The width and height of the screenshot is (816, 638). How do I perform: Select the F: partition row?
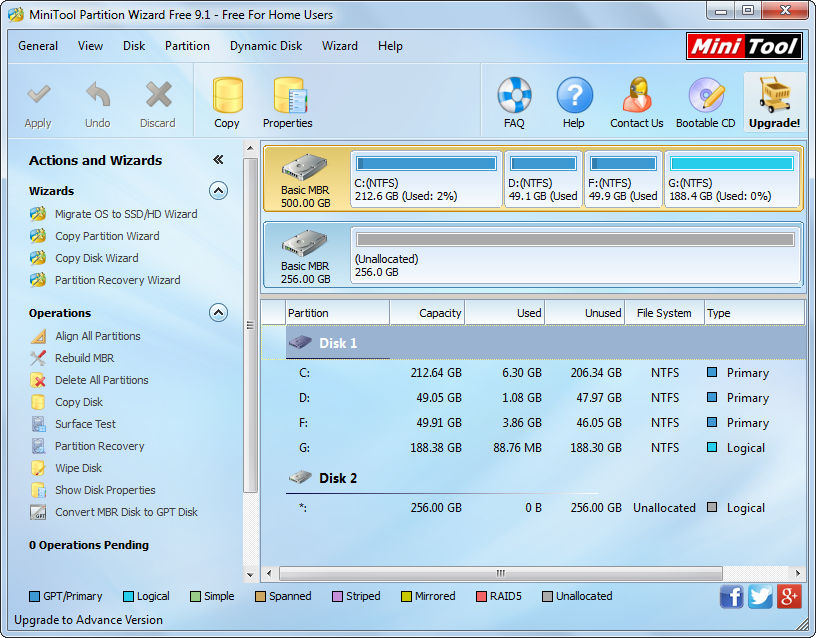(533, 423)
